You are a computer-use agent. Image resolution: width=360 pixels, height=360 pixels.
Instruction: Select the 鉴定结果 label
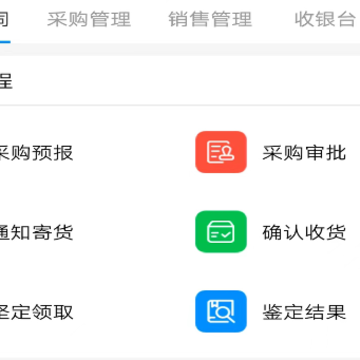click(304, 312)
